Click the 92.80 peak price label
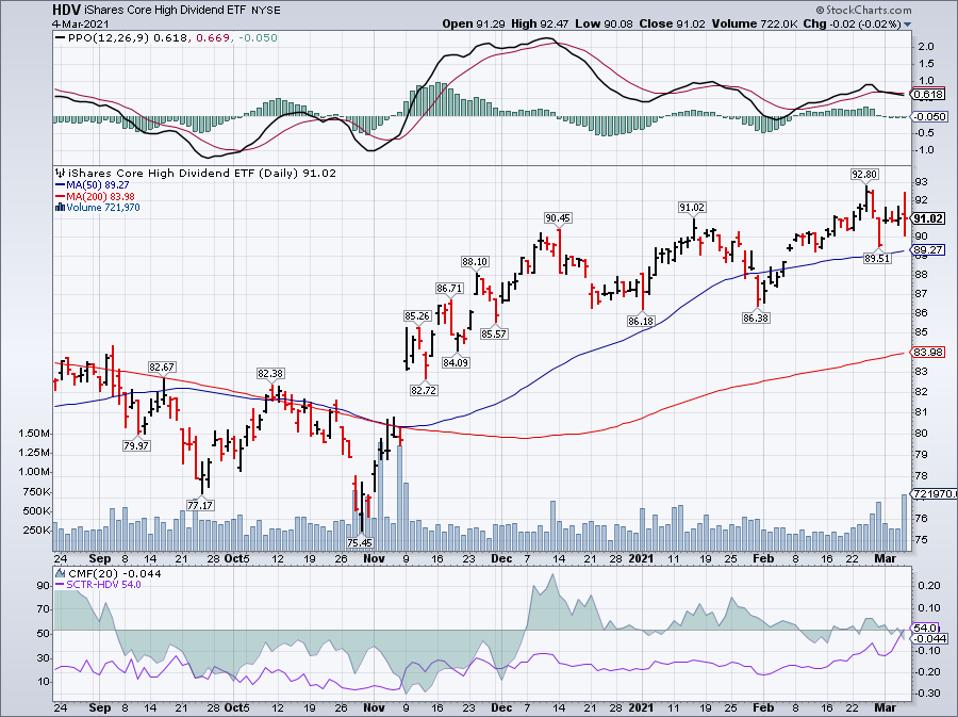Viewport: 958px width, 717px height. coord(864,174)
